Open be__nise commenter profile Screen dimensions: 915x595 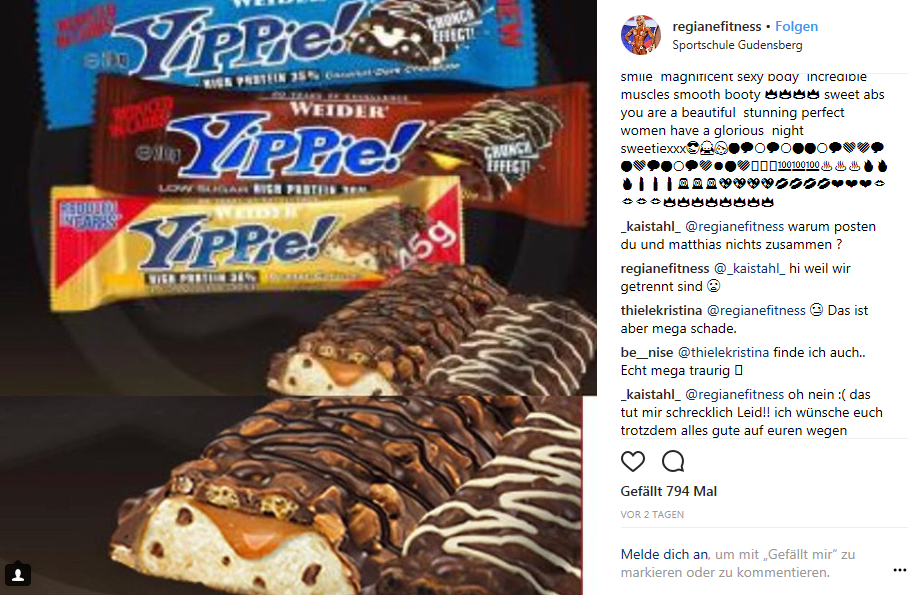(x=647, y=352)
